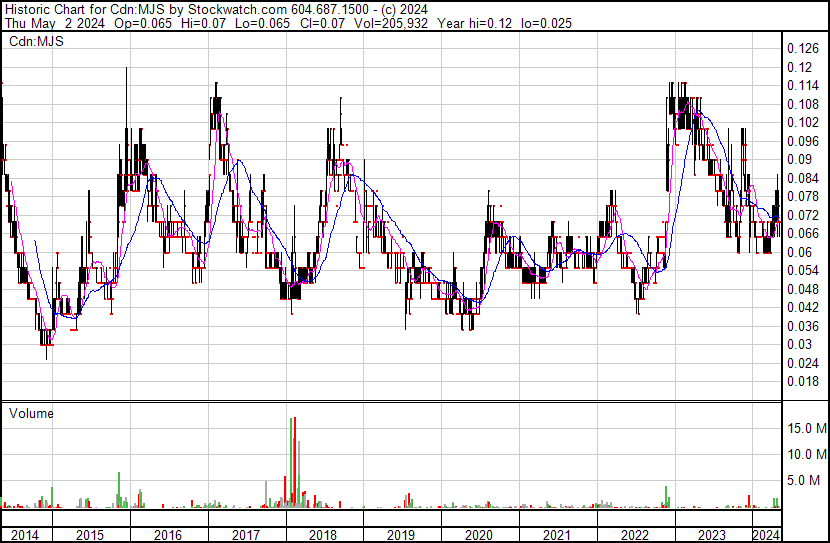Select the 2020 year on the time axis
This screenshot has width=830, height=543.
pos(478,535)
